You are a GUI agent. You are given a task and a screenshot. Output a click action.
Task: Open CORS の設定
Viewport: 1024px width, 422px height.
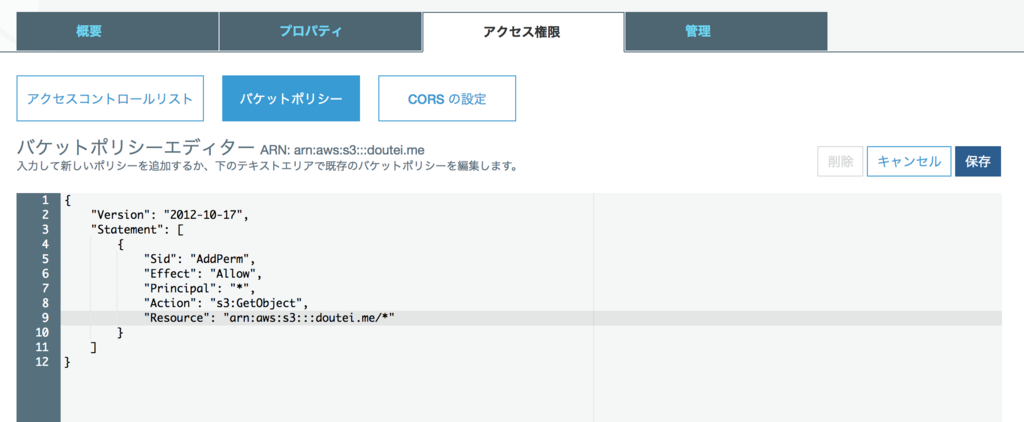click(447, 99)
